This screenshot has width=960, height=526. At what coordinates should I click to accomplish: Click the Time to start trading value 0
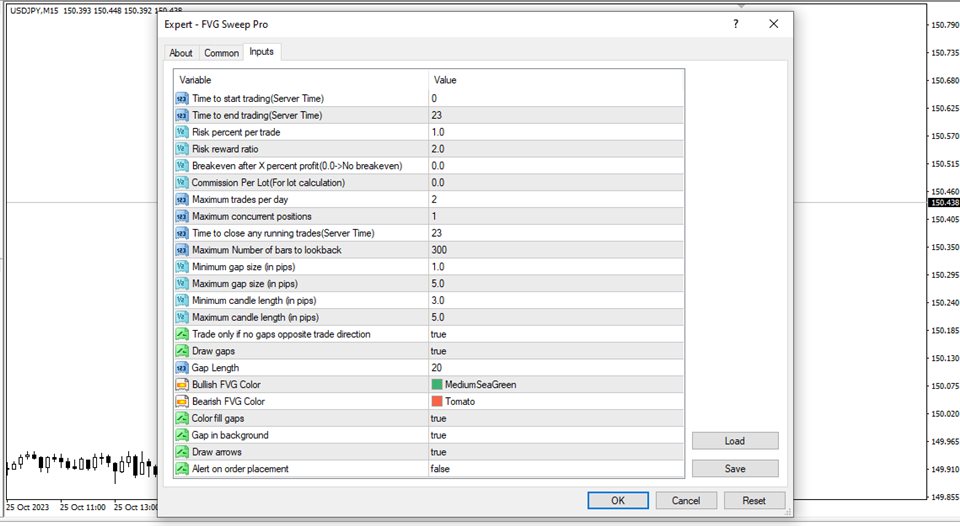tap(434, 99)
